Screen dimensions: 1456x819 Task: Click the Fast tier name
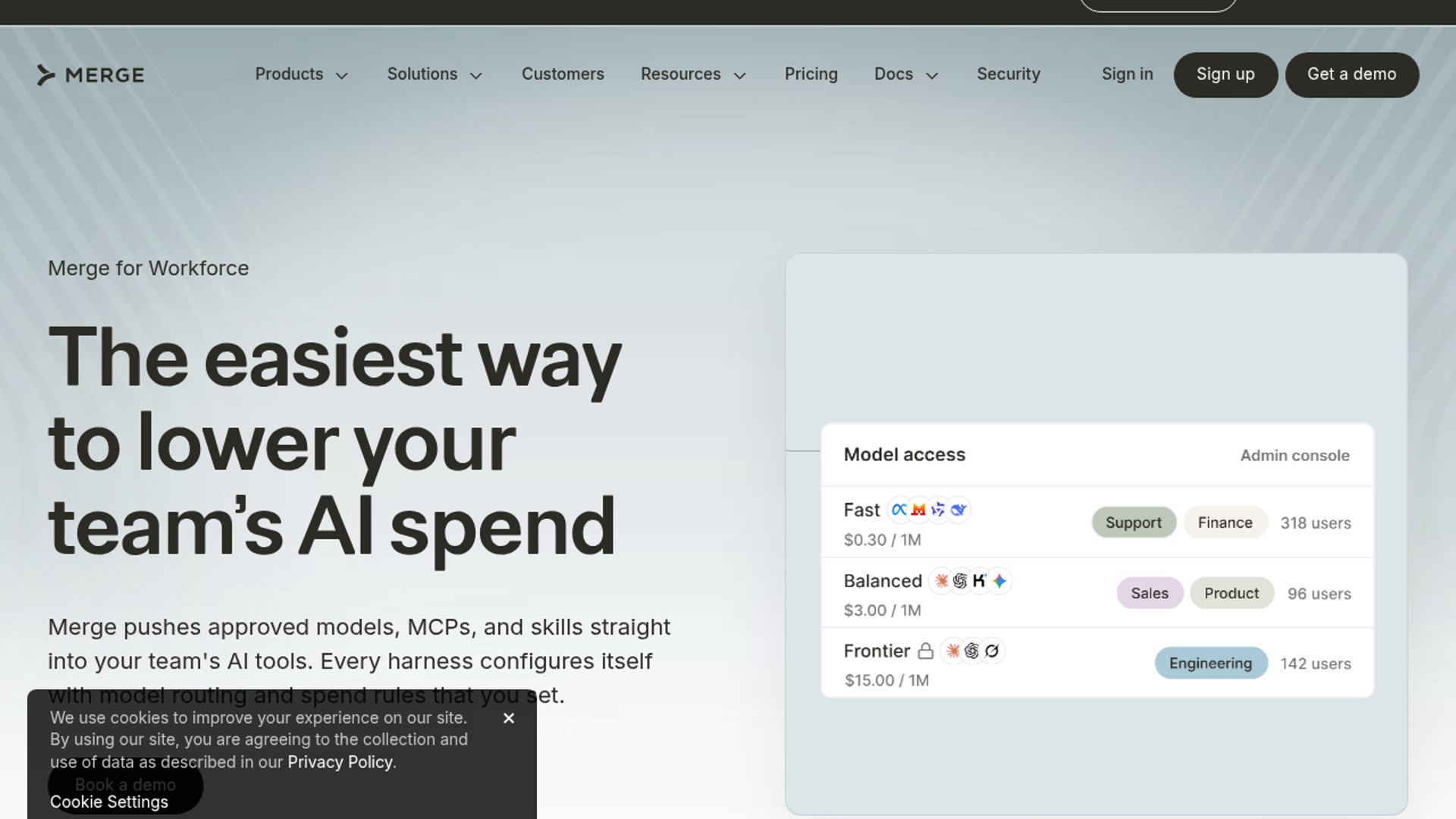point(861,510)
